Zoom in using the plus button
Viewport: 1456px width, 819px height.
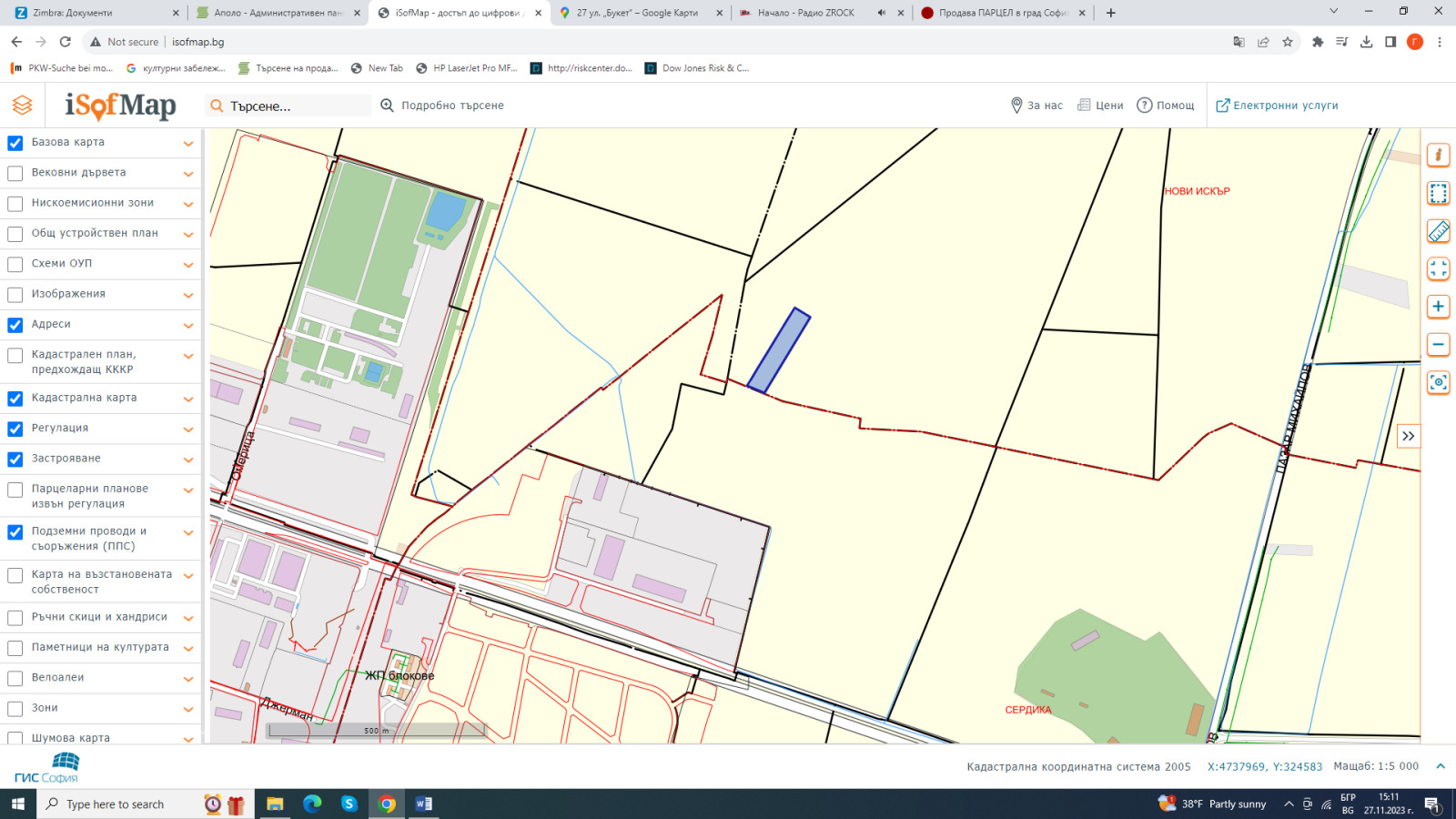point(1438,307)
